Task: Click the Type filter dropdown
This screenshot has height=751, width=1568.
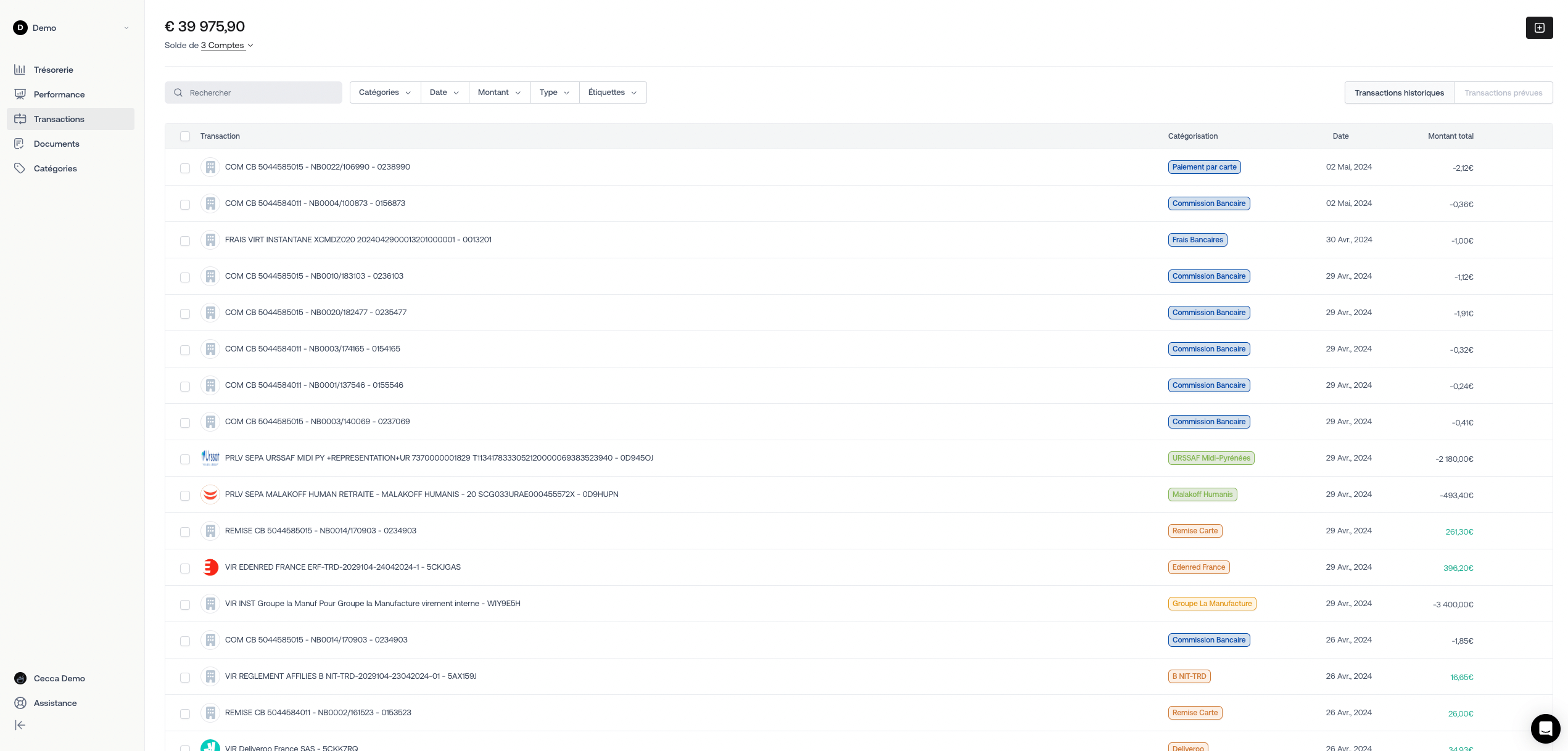Action: [553, 92]
